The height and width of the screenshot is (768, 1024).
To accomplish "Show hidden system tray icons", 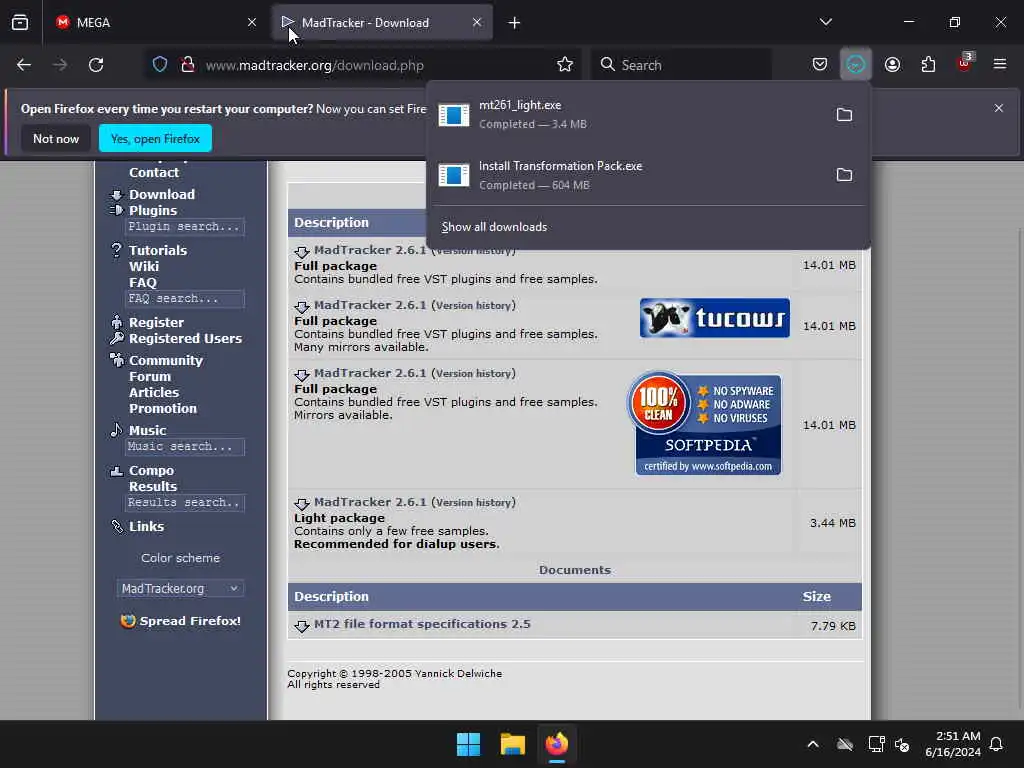I will (x=813, y=744).
